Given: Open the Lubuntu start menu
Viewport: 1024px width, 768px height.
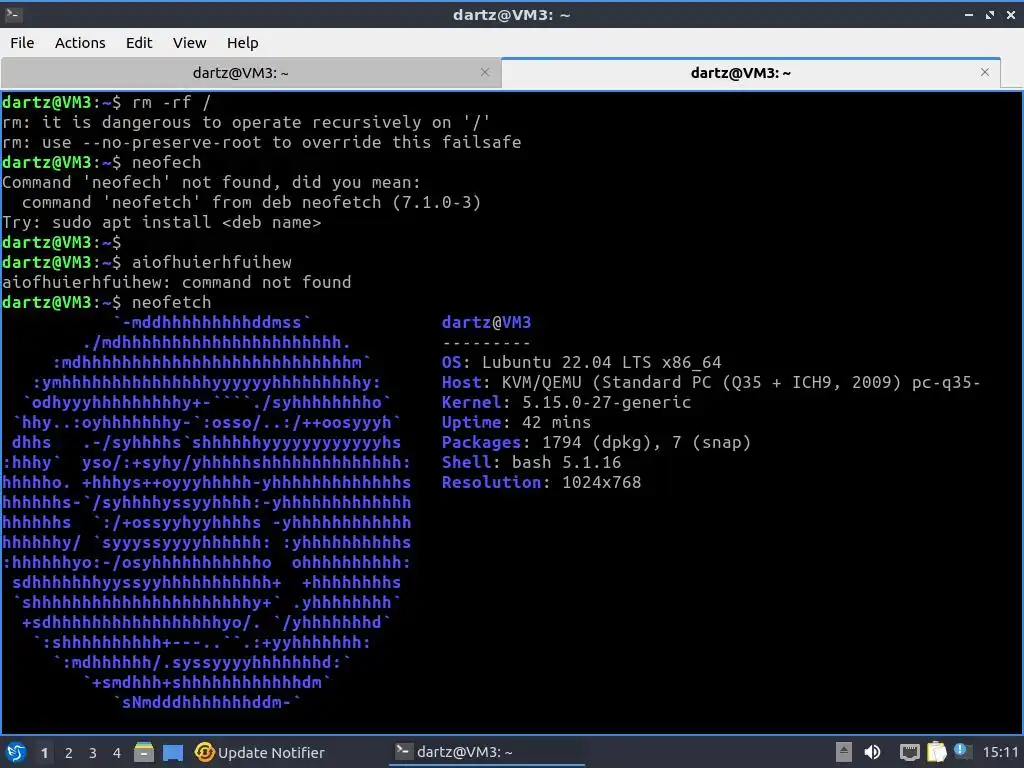Looking at the screenshot, I should click(16, 752).
